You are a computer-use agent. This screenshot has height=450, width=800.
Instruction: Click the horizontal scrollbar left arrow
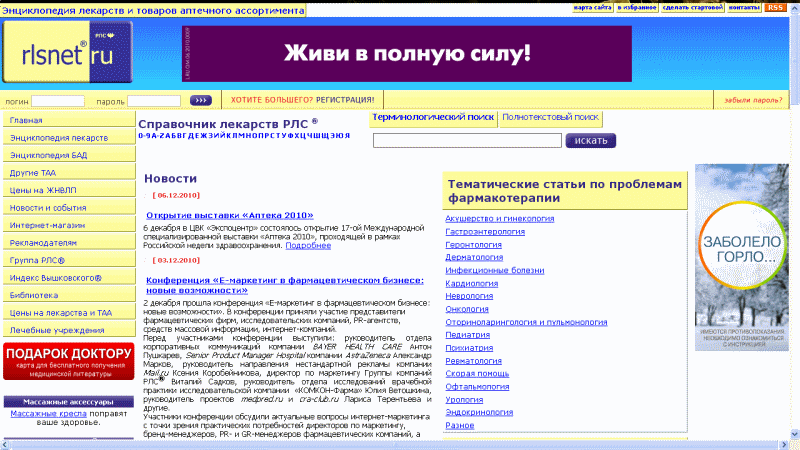coord(5,445)
